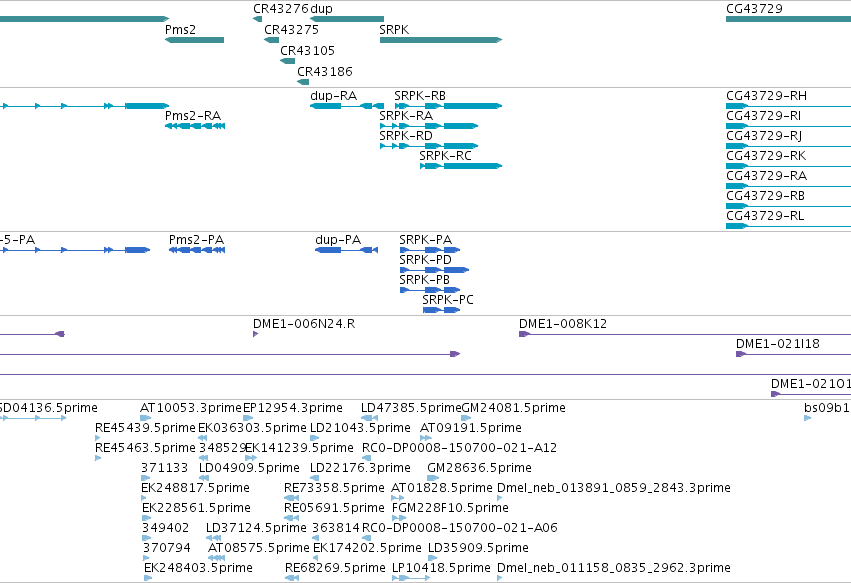Select the RE45439.5prime EST label

(145, 428)
